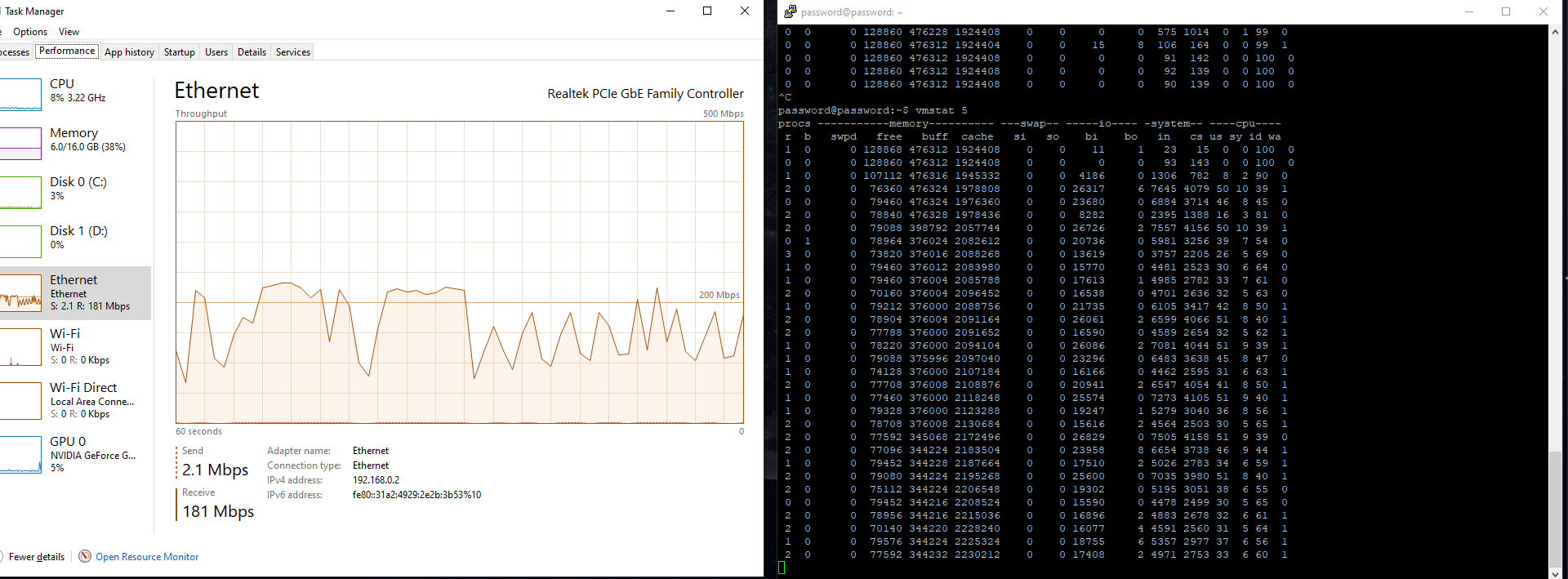Click the terminal cursor at the bottom prompt

782,568
